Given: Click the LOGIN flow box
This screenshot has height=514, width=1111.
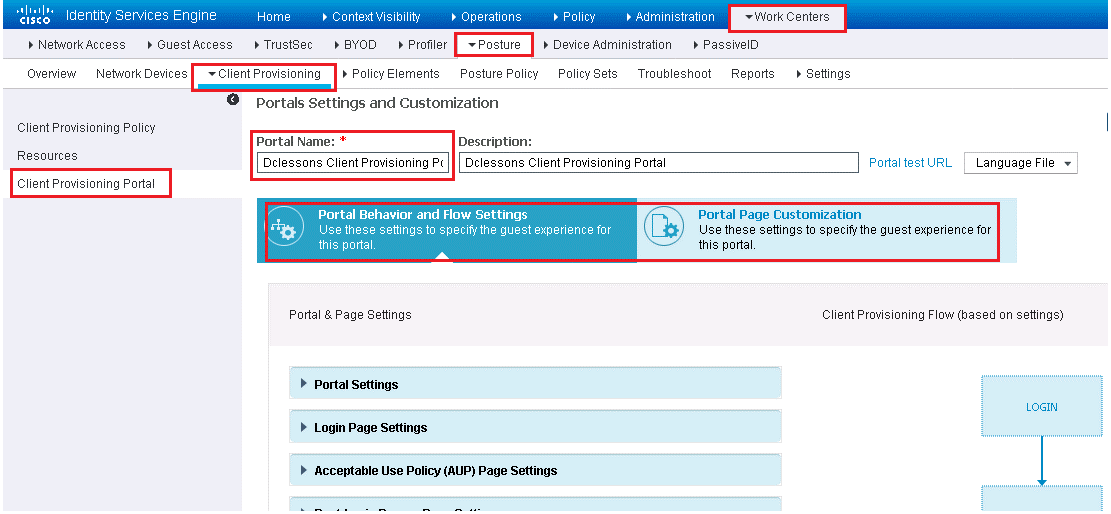Looking at the screenshot, I should 1042,407.
